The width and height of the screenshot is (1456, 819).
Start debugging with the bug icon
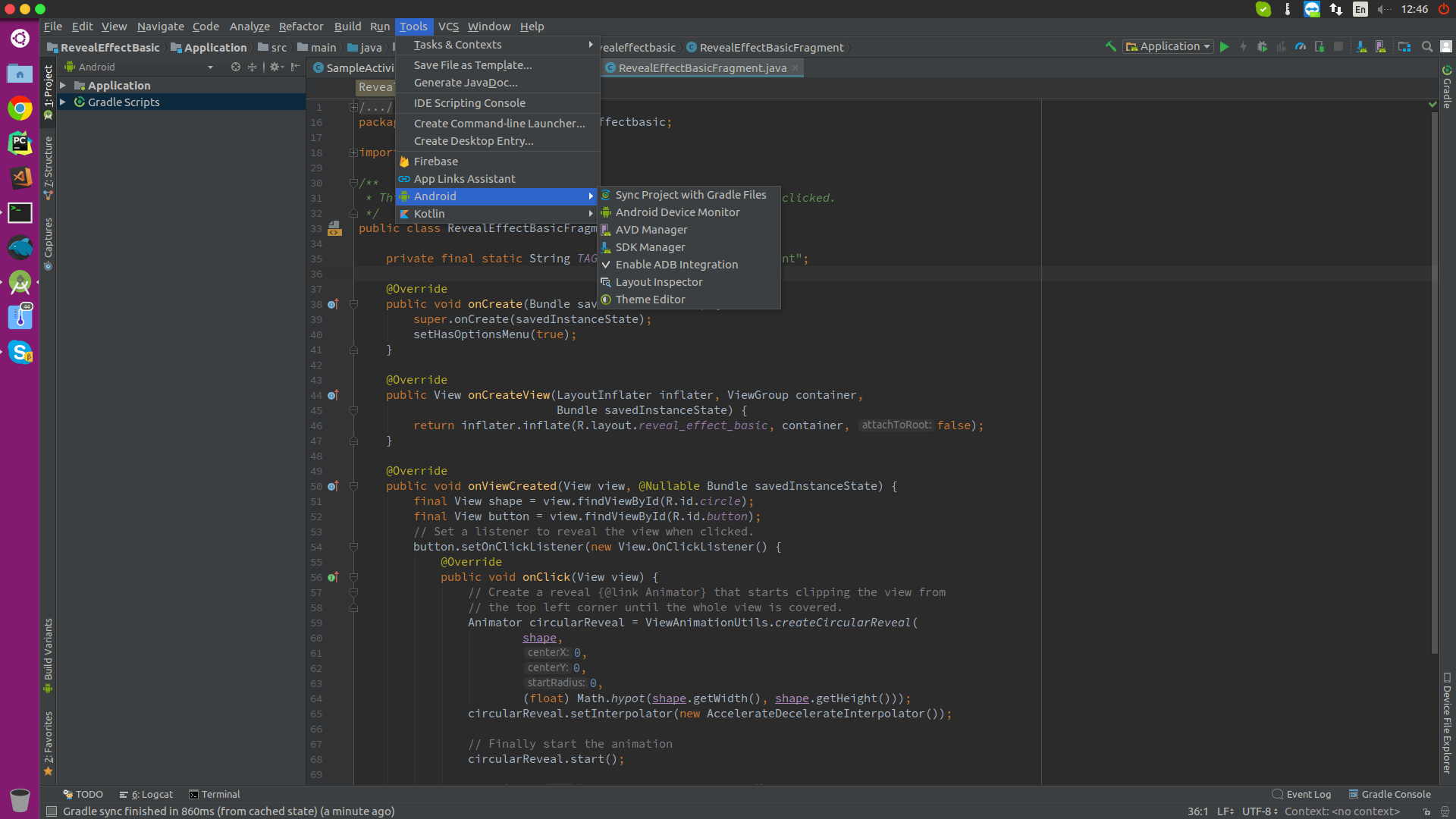point(1262,47)
